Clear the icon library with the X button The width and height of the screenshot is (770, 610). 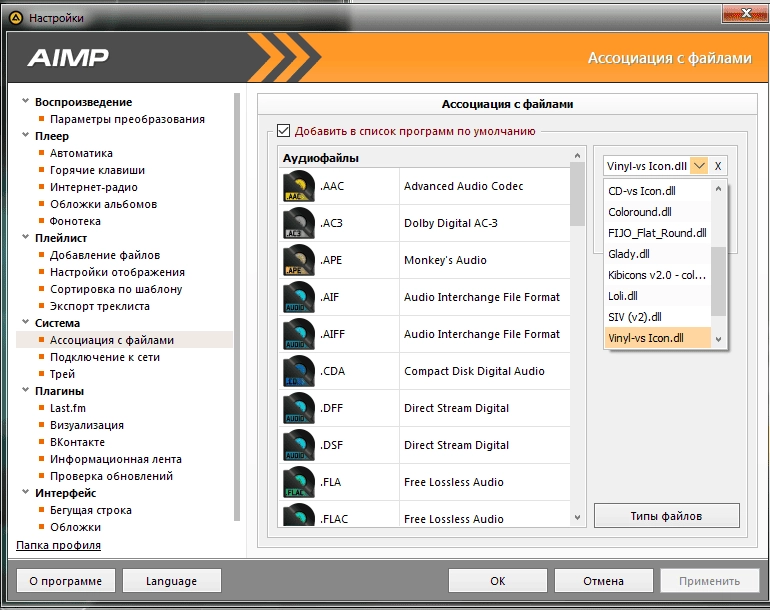pos(717,166)
